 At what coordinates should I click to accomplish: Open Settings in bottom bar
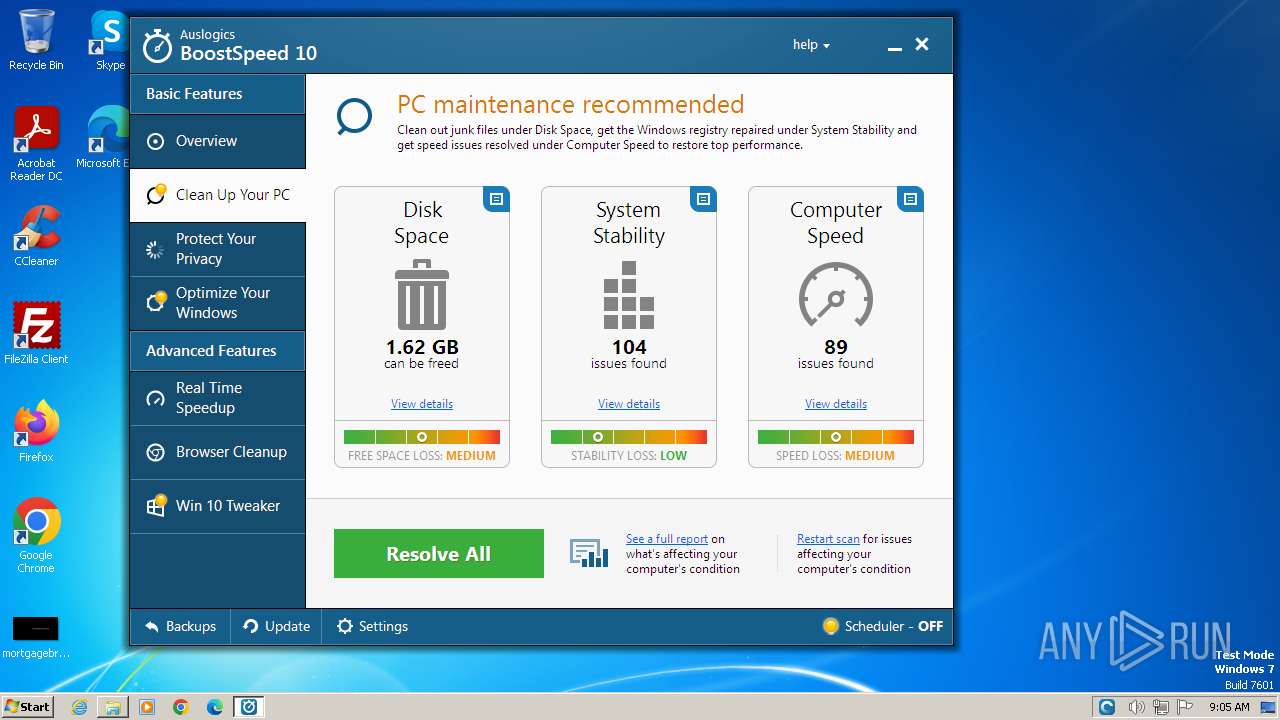coord(373,627)
